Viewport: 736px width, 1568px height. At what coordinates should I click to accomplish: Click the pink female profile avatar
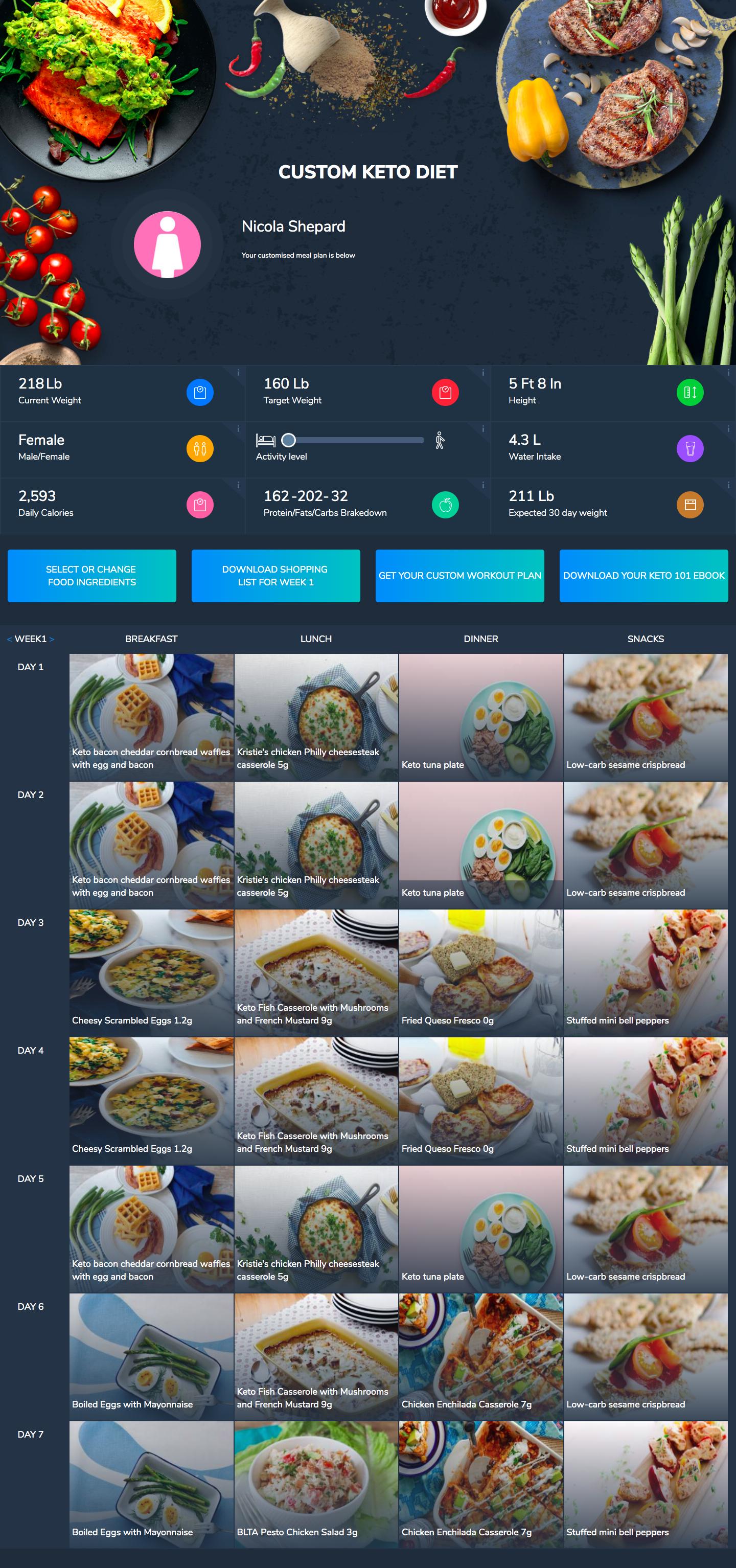point(168,245)
